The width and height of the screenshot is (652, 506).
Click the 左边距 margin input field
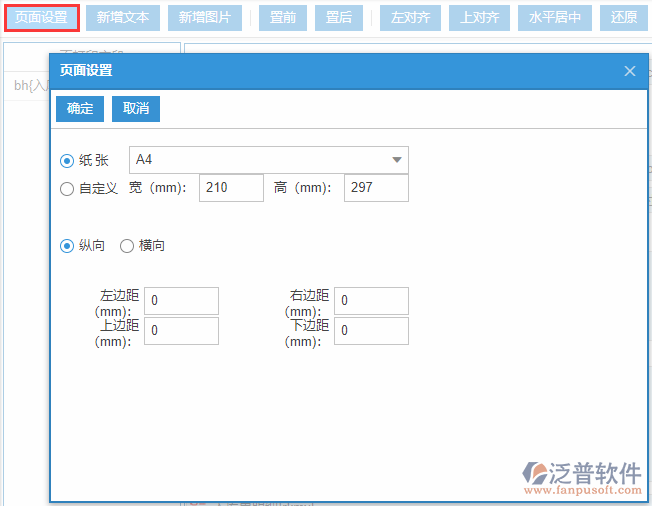click(x=181, y=301)
